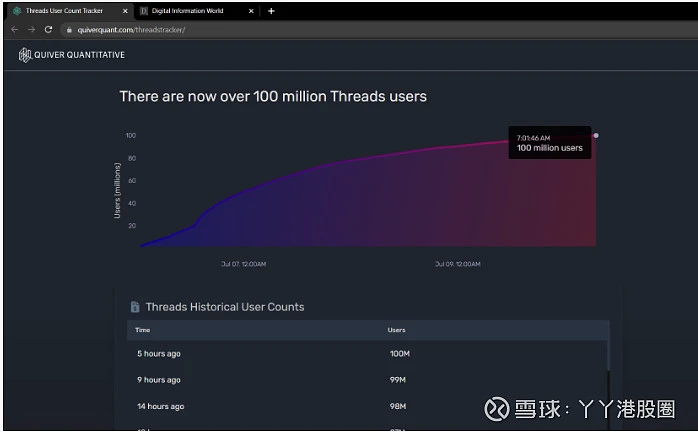698x432 pixels.
Task: Click the 98M users value
Action: click(398, 406)
